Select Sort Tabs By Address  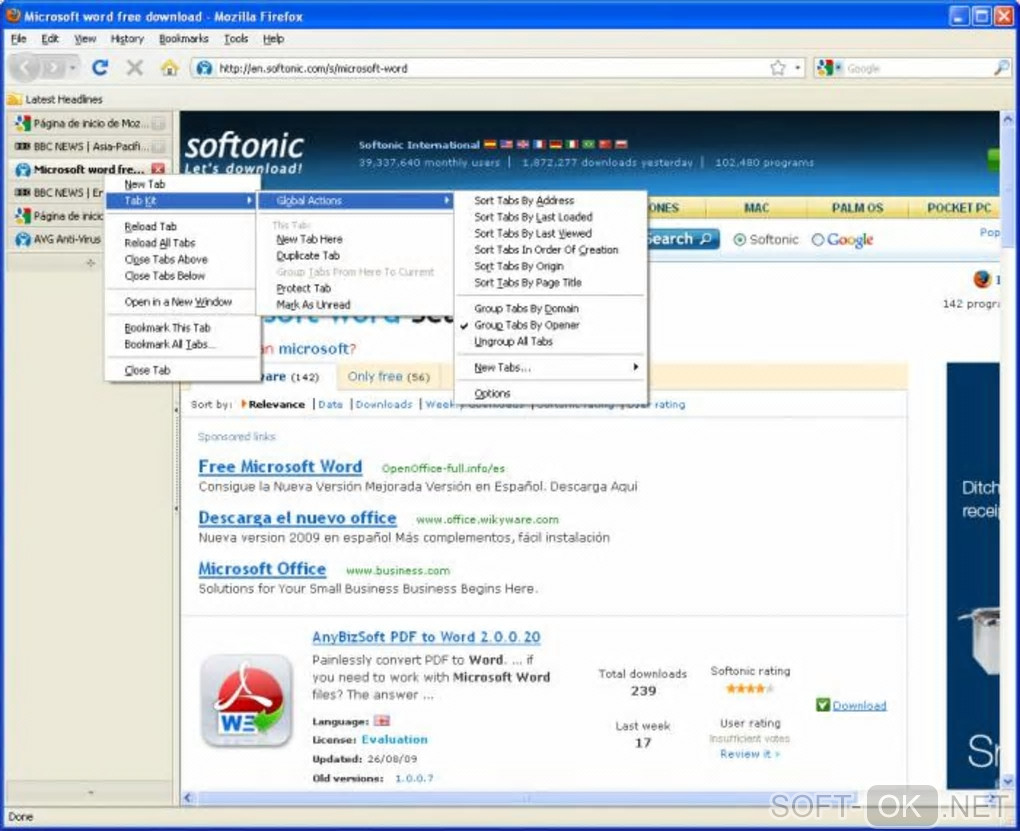[552, 200]
